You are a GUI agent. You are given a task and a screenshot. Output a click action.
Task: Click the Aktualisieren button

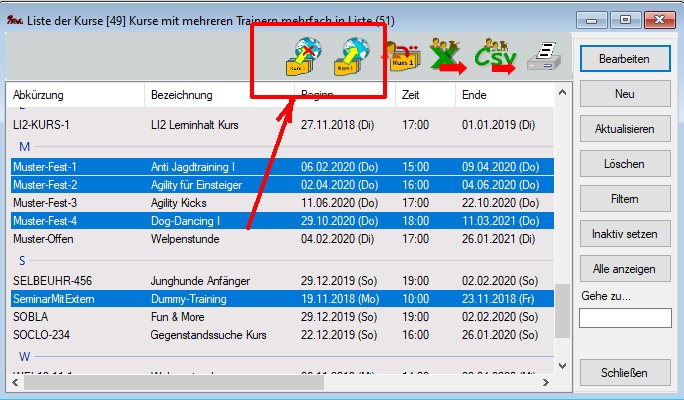tap(624, 129)
